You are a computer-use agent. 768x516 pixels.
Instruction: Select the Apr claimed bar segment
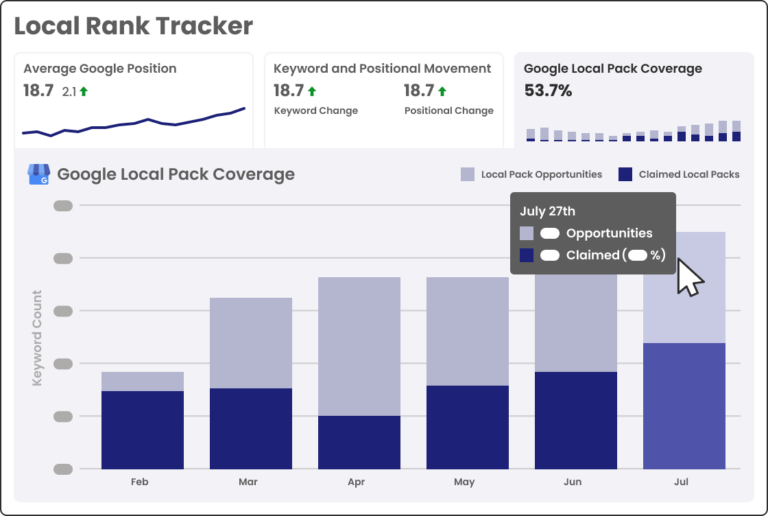[359, 442]
